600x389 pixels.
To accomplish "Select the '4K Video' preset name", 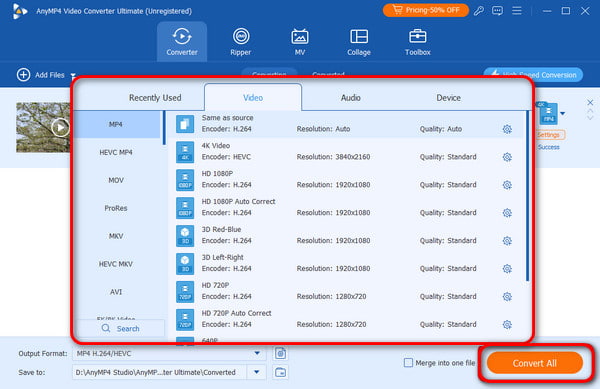I will tap(216, 146).
